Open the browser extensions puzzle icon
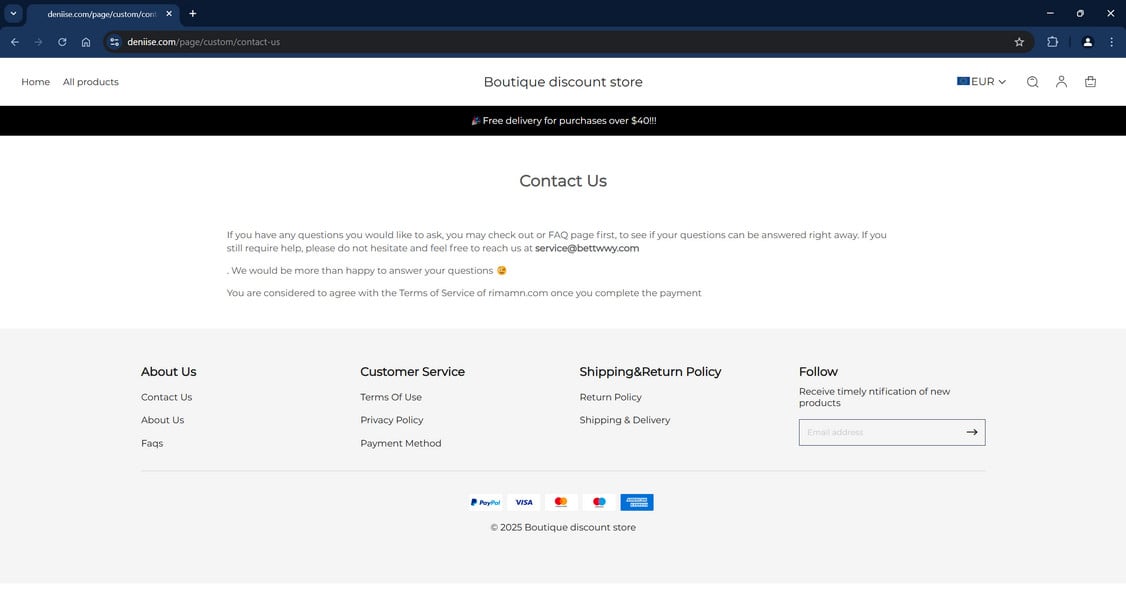 point(1052,42)
